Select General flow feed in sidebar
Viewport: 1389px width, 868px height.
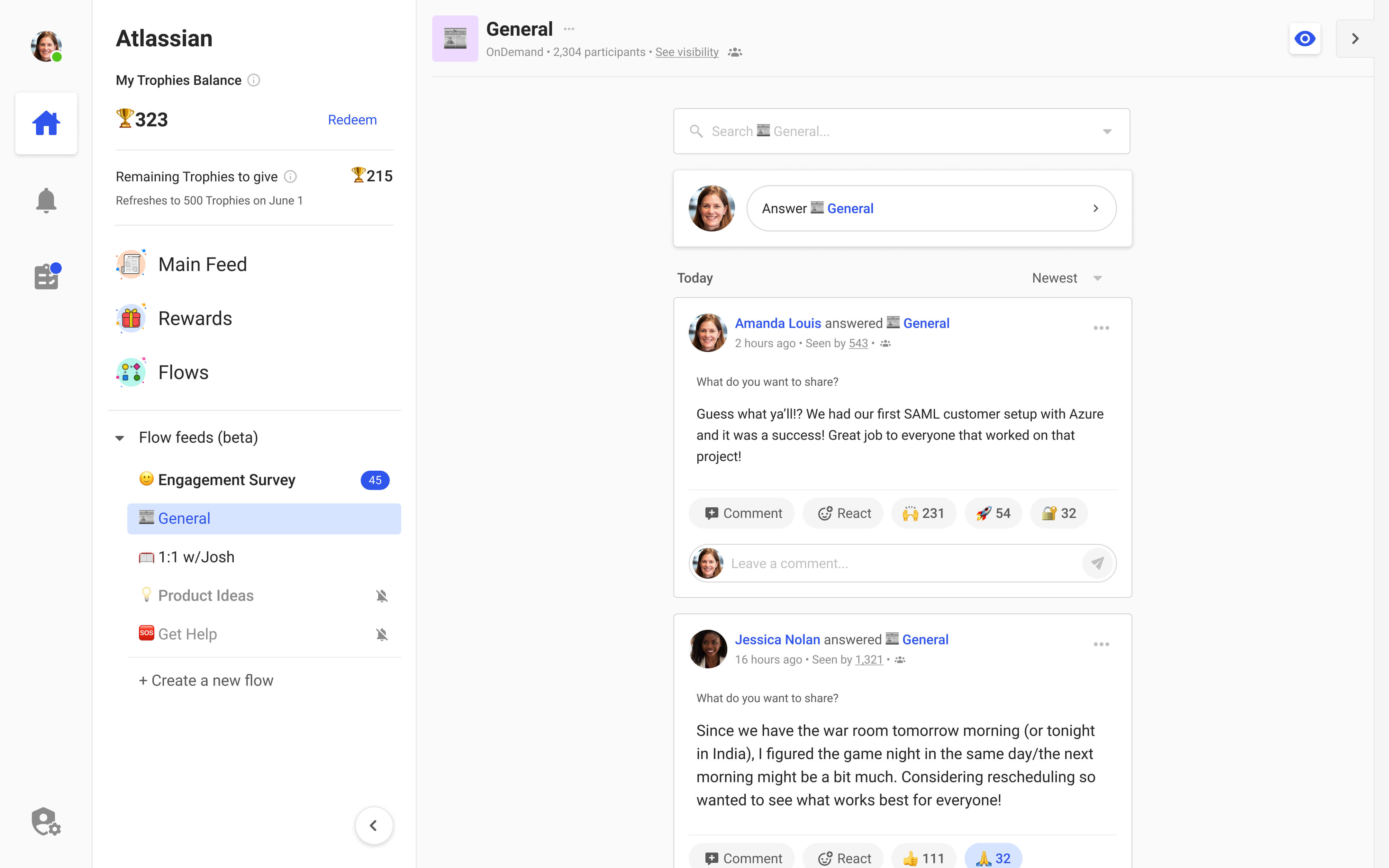point(264,518)
